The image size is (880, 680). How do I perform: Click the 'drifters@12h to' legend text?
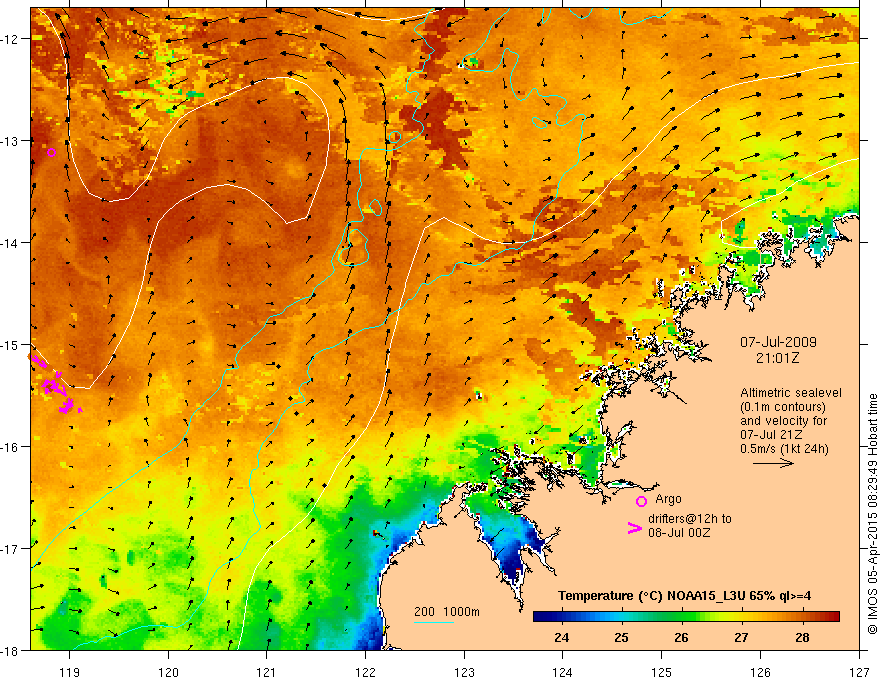[x=690, y=518]
